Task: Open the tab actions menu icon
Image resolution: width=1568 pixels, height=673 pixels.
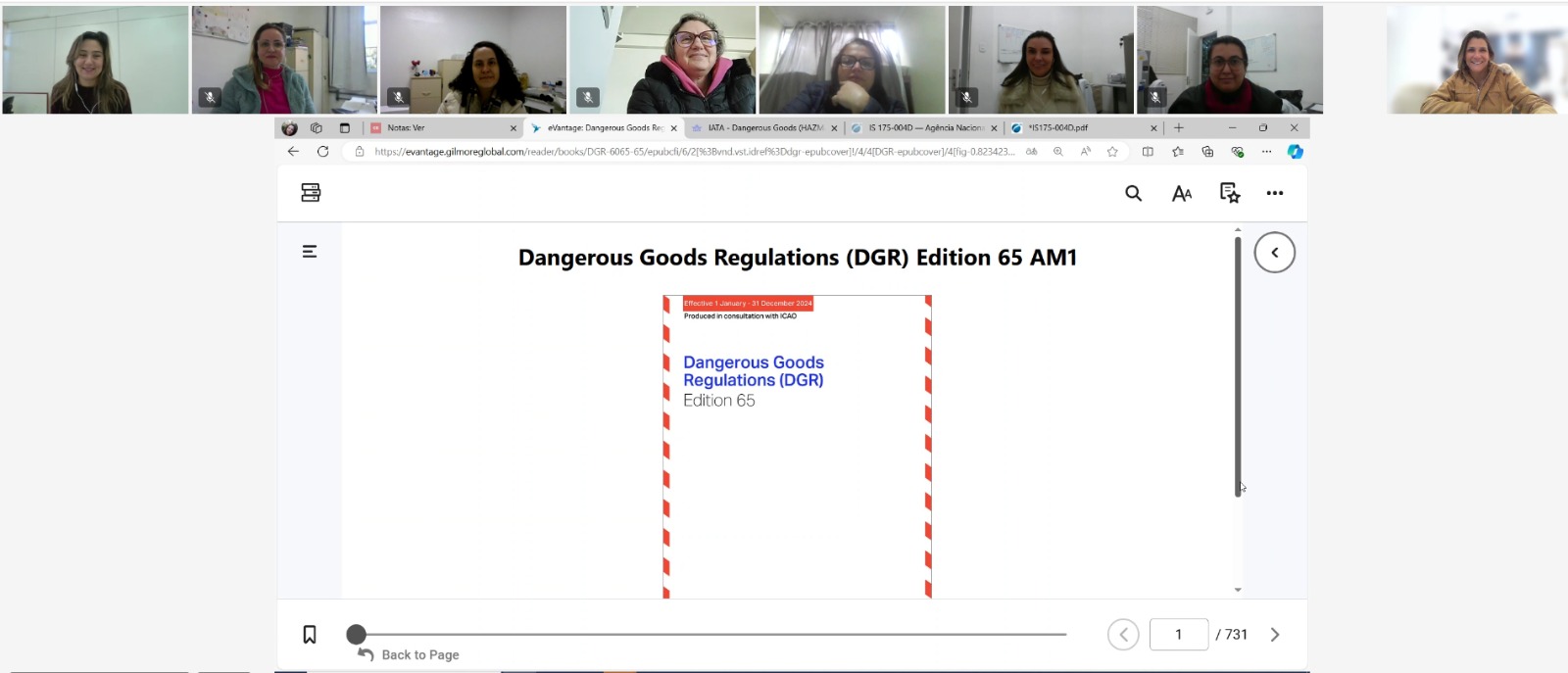Action: click(344, 128)
